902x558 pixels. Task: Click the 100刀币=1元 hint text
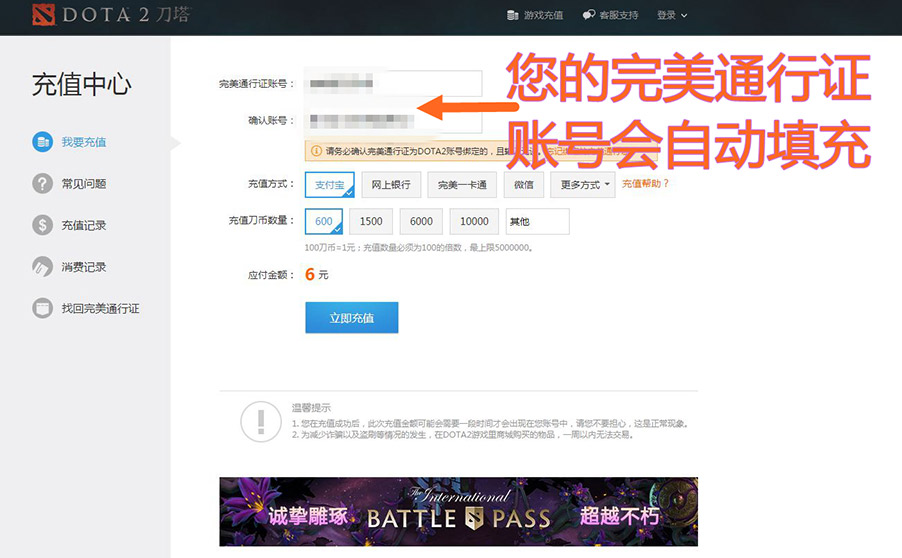coord(418,247)
